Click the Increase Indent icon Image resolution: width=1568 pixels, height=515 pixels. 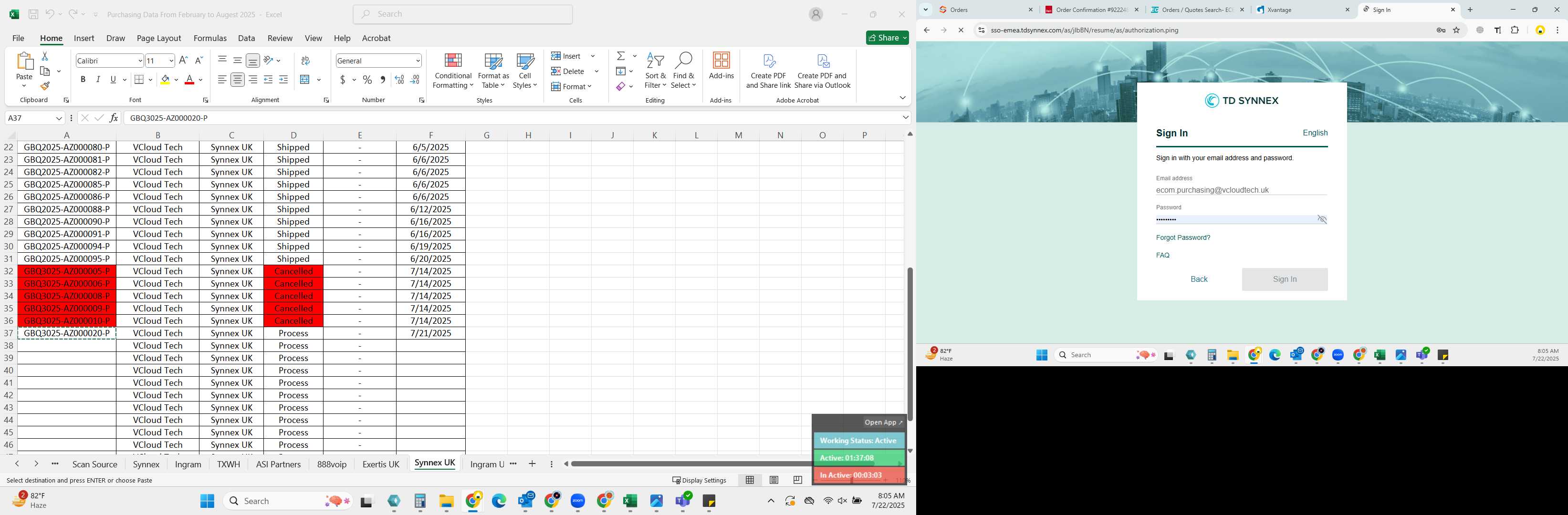pos(283,80)
